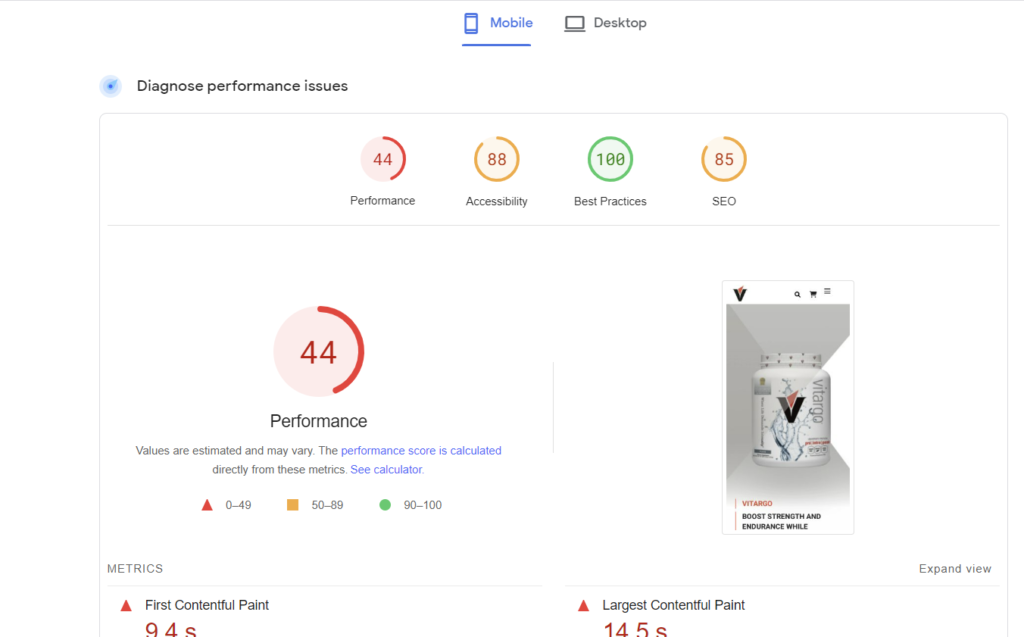Click the desktop monitor icon
This screenshot has height=637, width=1024.
574,23
